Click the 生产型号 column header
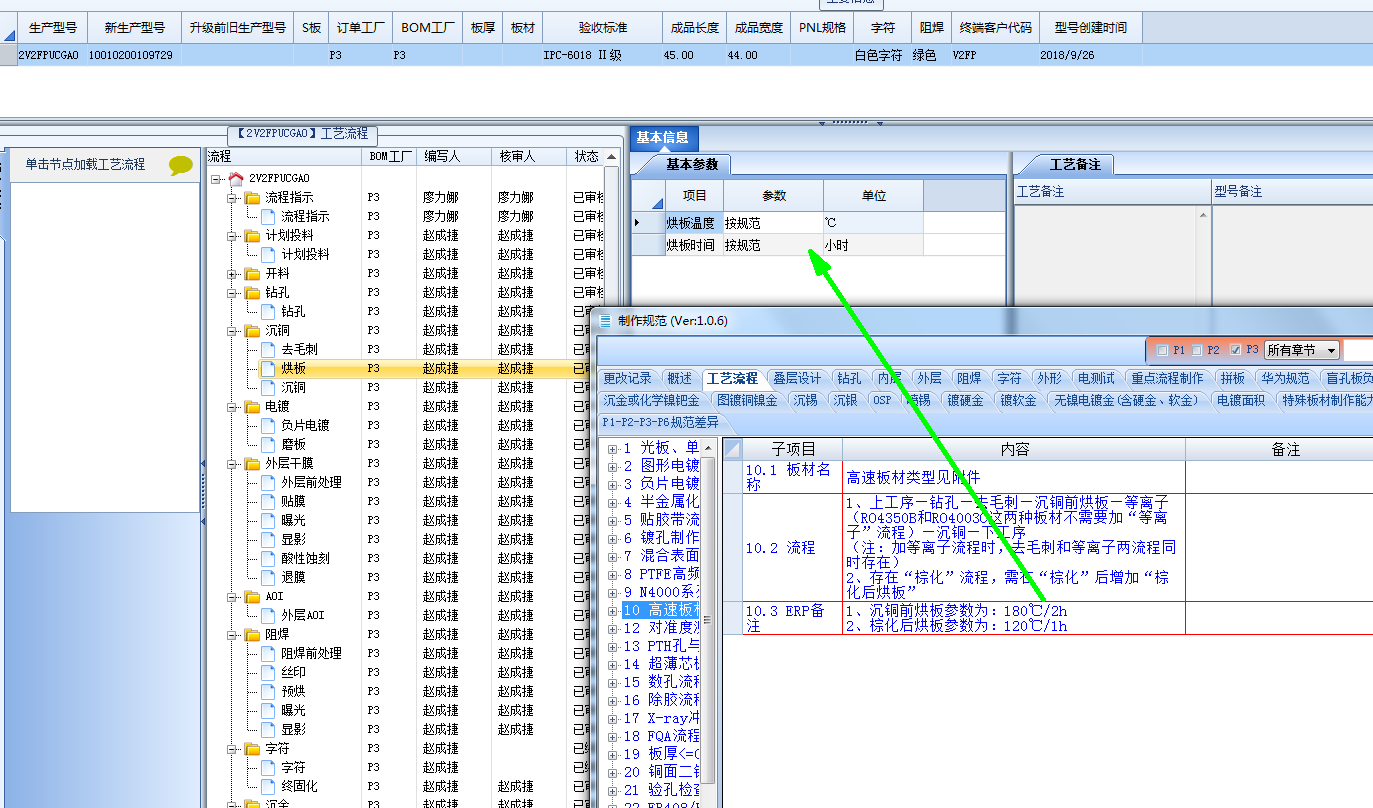 53,28
